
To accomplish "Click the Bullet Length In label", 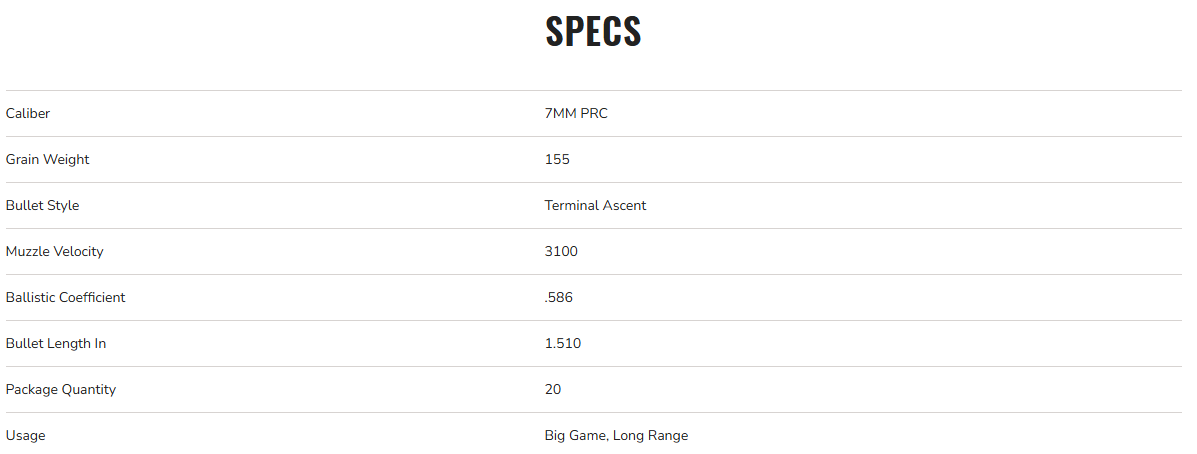I will [x=56, y=344].
